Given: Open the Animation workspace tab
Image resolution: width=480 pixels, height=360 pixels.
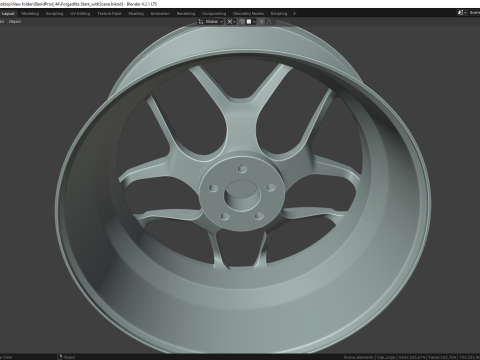Looking at the screenshot, I should tap(160, 14).
